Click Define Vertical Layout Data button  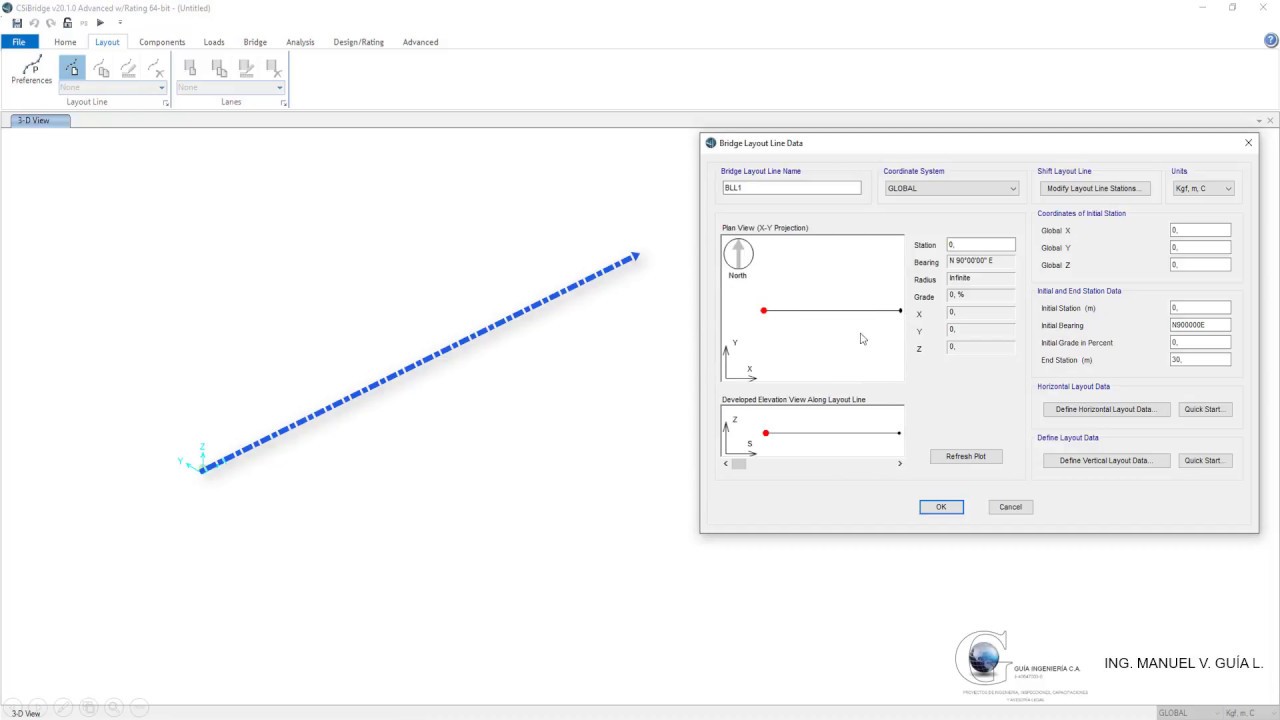(1106, 461)
